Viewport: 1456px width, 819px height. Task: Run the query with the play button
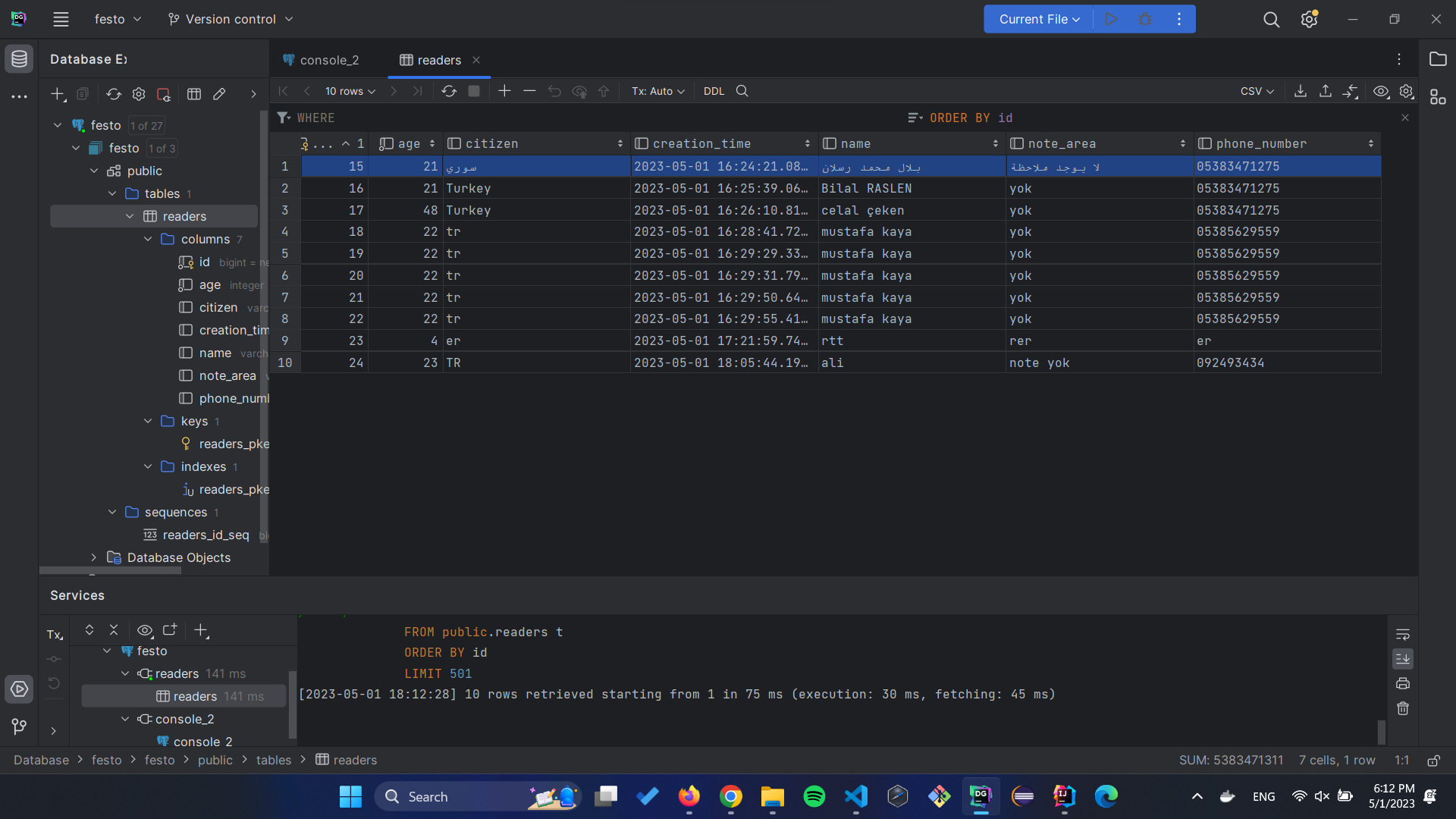point(1111,19)
